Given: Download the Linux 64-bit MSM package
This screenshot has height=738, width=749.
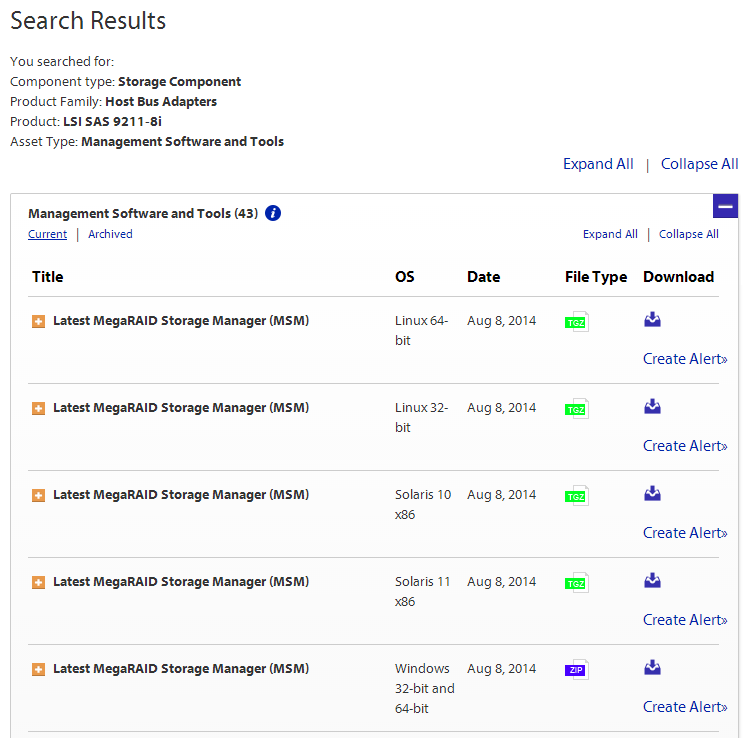Looking at the screenshot, I should [652, 320].
